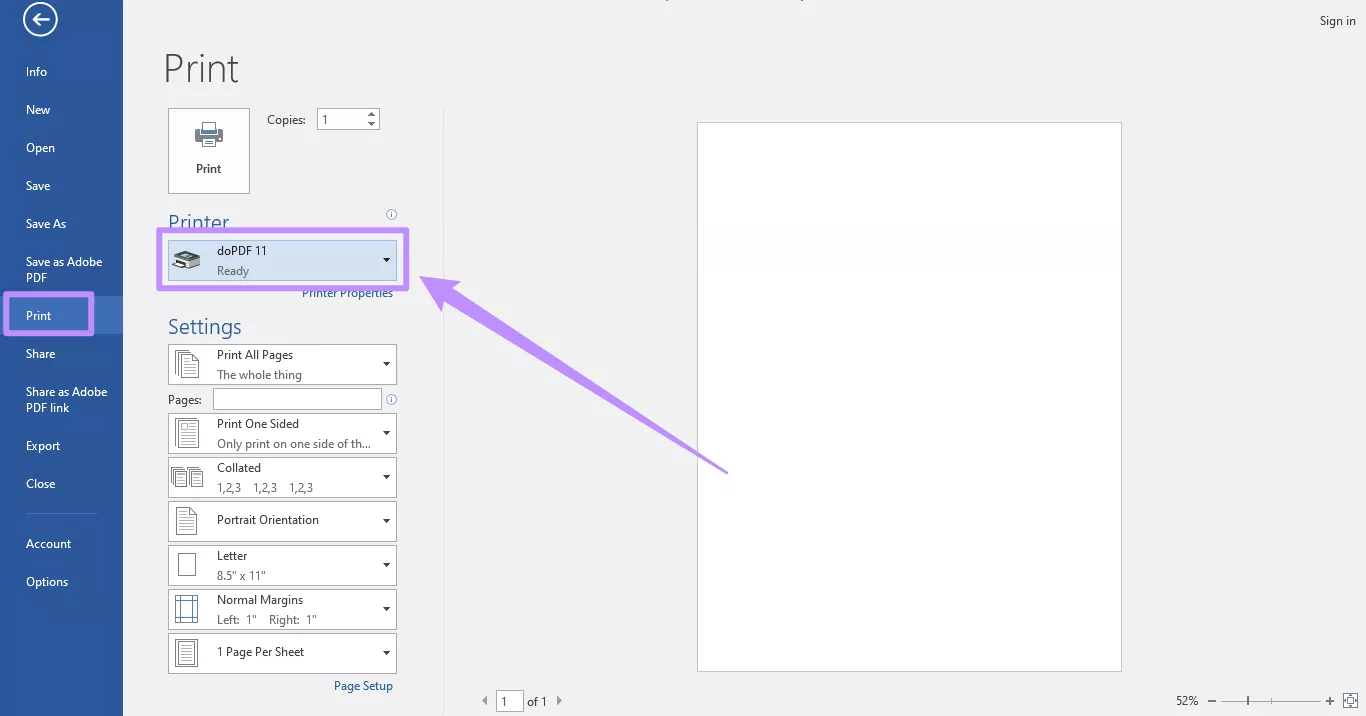The image size is (1366, 716).
Task: Click the Normal Margins icon
Action: pos(187,608)
